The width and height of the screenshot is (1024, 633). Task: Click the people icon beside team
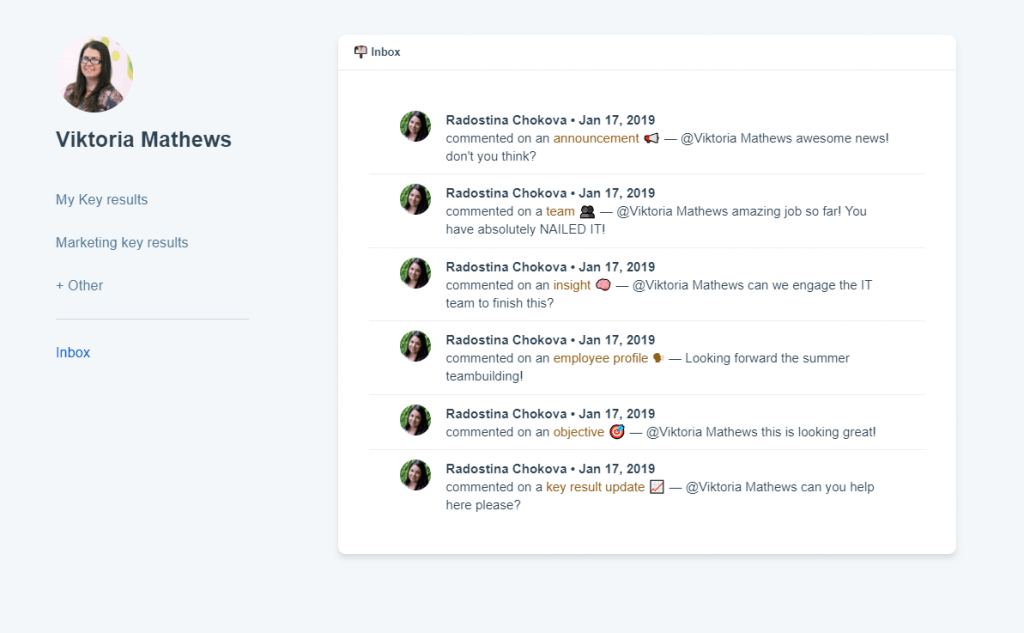(x=587, y=212)
